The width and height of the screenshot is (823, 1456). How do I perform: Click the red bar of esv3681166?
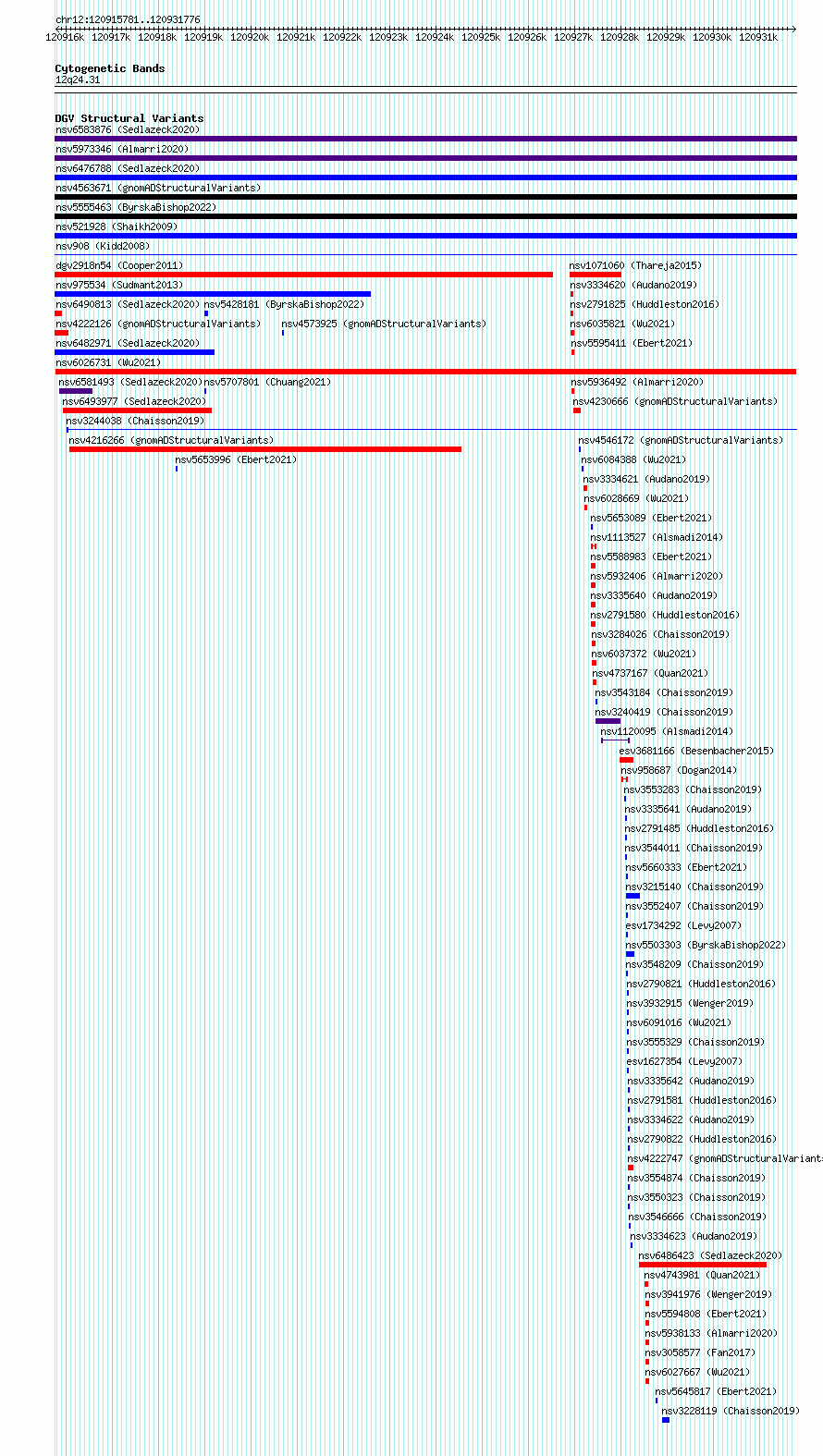click(x=626, y=760)
